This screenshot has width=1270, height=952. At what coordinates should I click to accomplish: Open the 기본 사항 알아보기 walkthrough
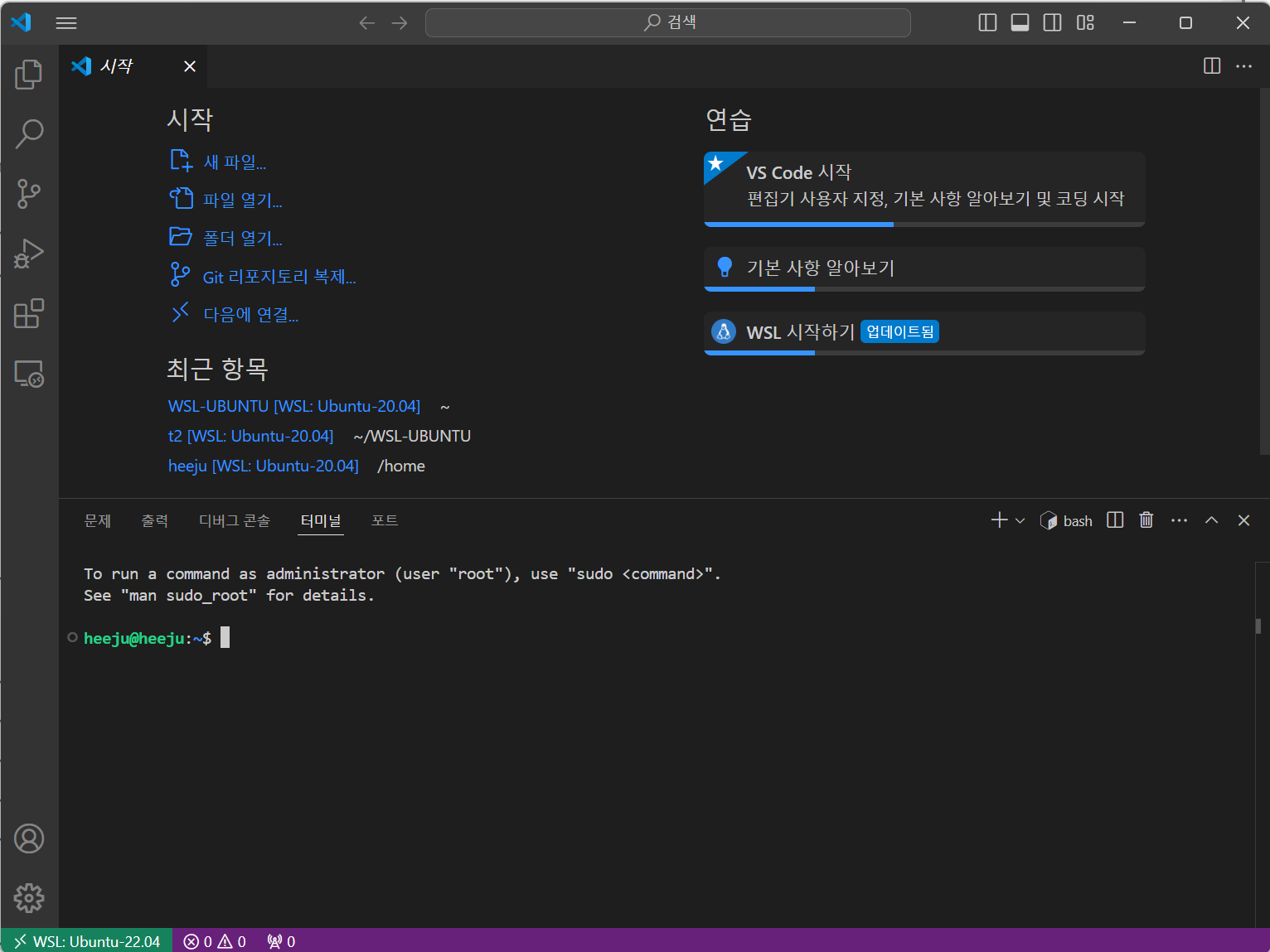(924, 268)
